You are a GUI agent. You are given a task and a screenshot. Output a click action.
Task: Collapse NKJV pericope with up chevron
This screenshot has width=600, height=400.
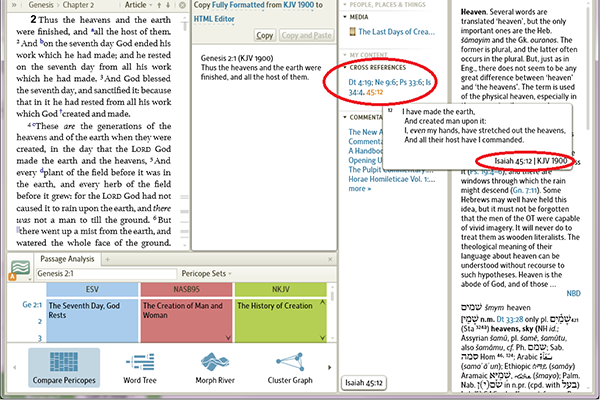pos(323,303)
